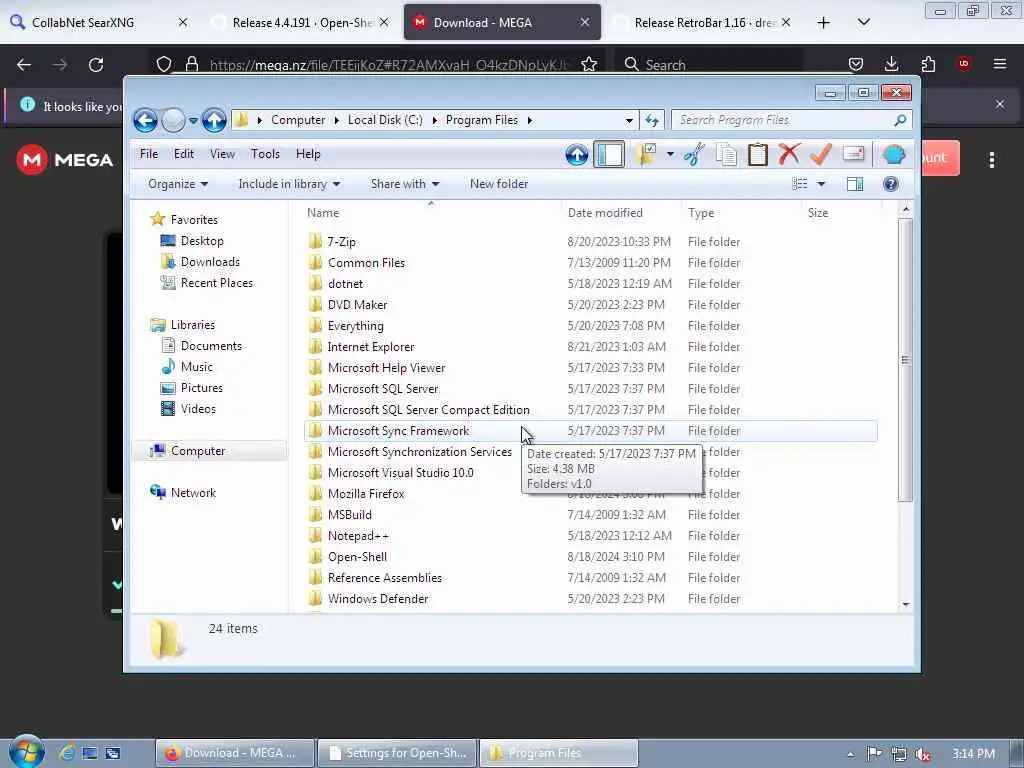1024x768 pixels.
Task: Click the Up one level icon in the toolbar
Action: pos(577,155)
